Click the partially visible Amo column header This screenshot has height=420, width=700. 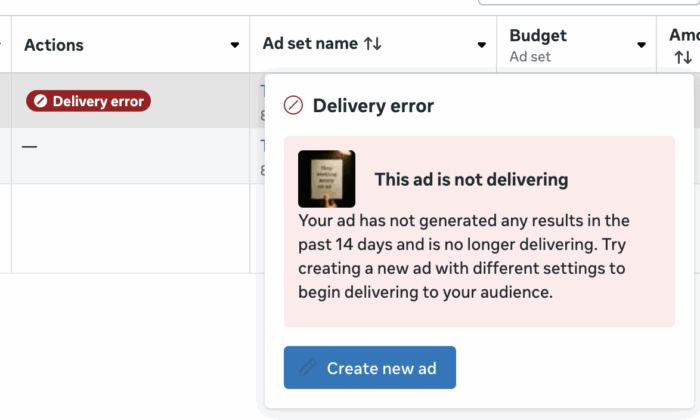(684, 36)
